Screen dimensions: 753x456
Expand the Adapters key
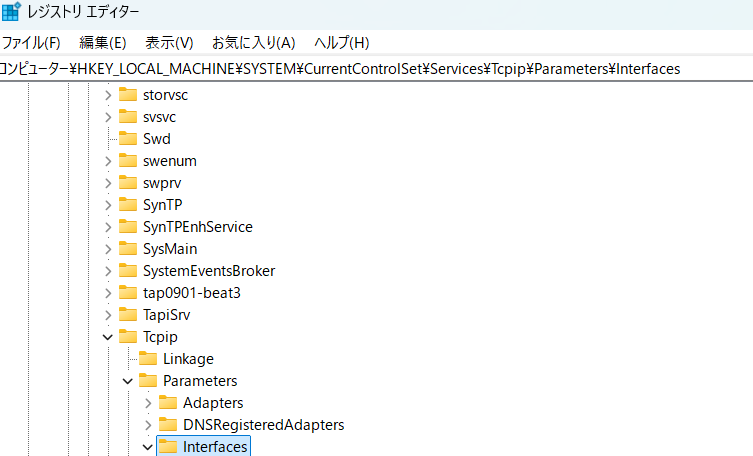click(x=148, y=403)
